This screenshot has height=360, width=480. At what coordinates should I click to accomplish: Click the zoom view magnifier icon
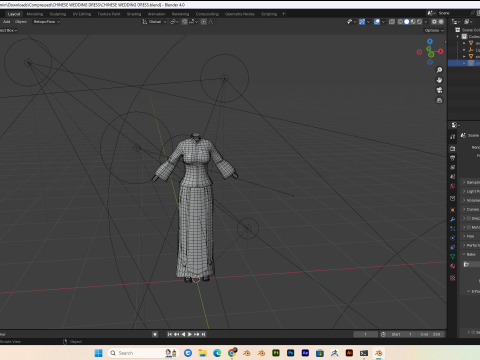(439, 70)
